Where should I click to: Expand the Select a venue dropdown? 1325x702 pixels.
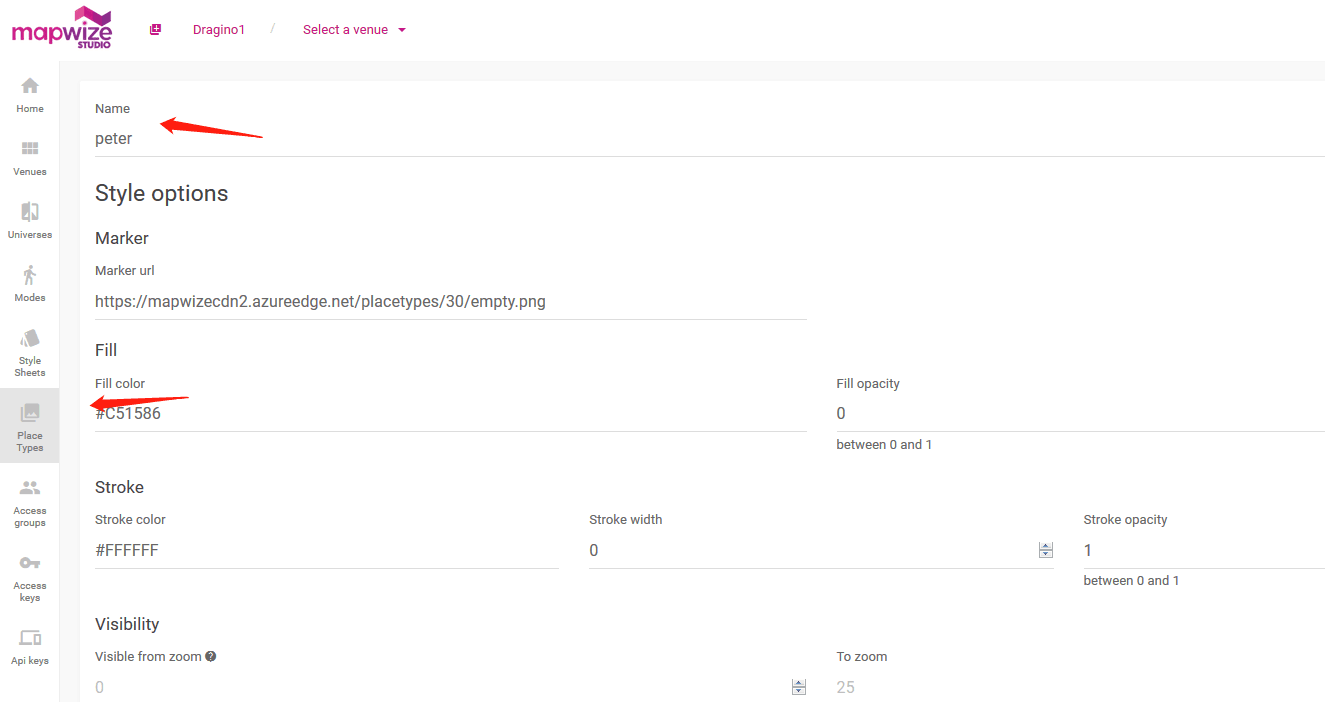pos(354,30)
